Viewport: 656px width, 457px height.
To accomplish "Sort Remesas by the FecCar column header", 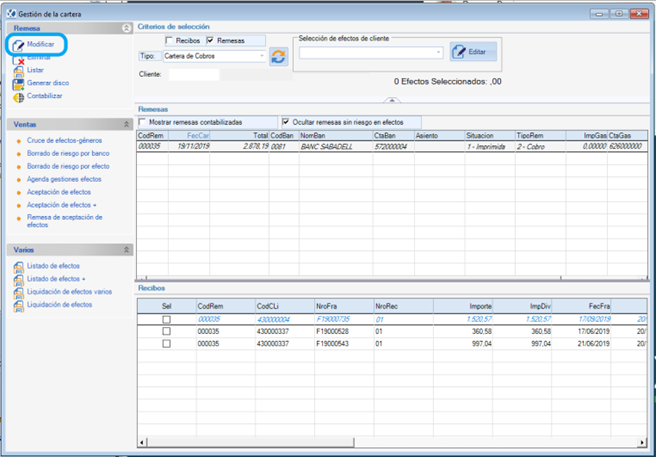I will point(189,136).
